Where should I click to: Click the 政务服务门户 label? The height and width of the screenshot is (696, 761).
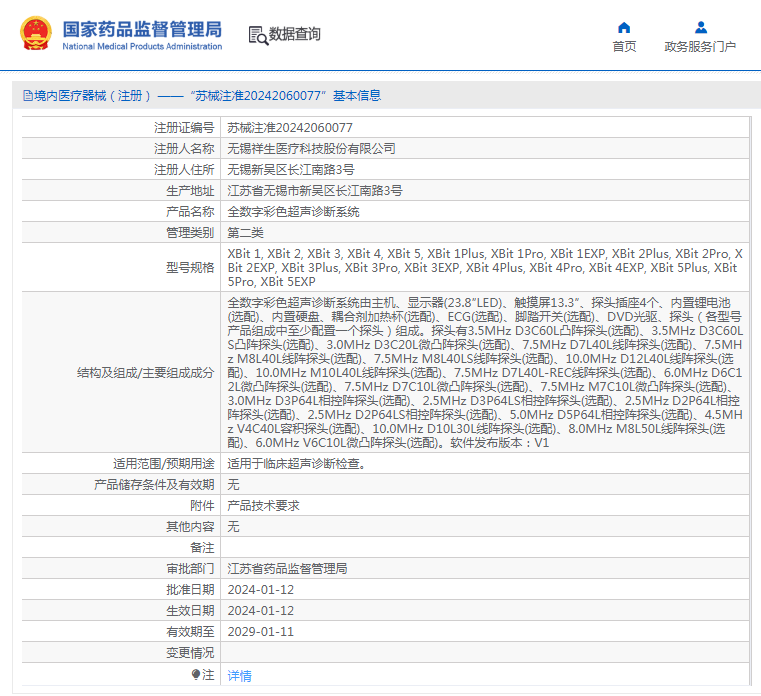700,46
